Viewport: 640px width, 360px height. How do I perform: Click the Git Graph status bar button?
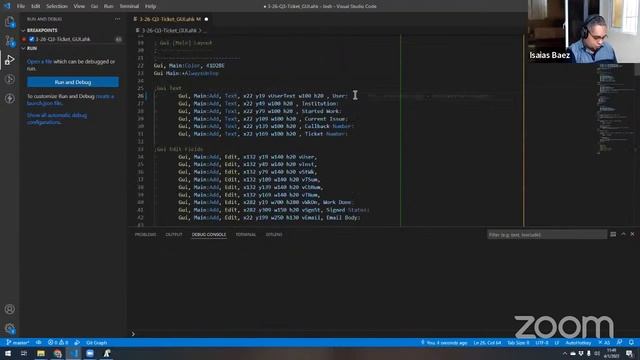[x=97, y=342]
